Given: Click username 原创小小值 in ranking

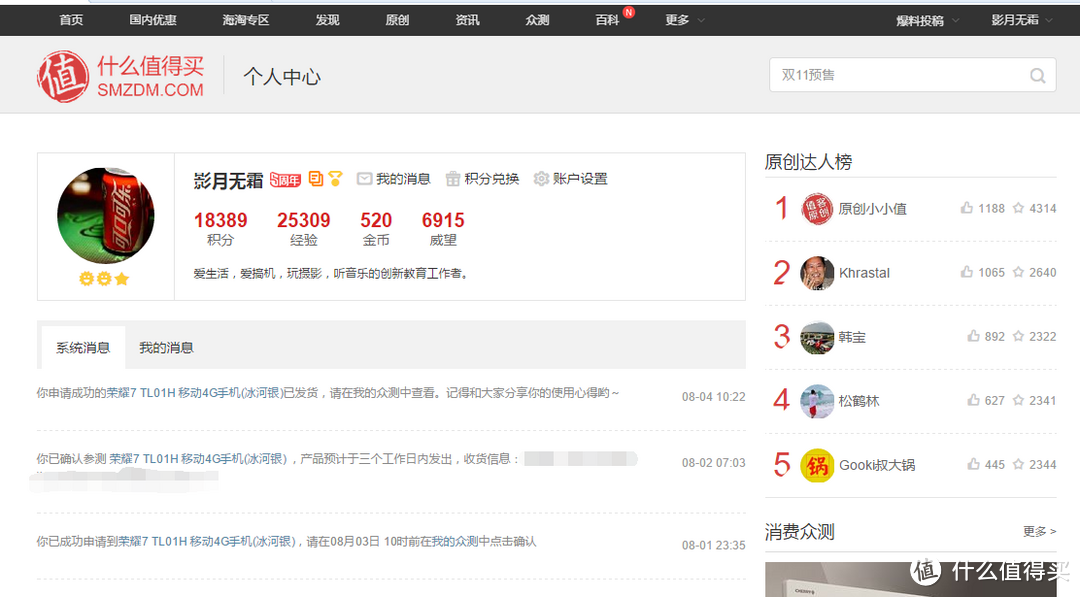Looking at the screenshot, I should [873, 209].
